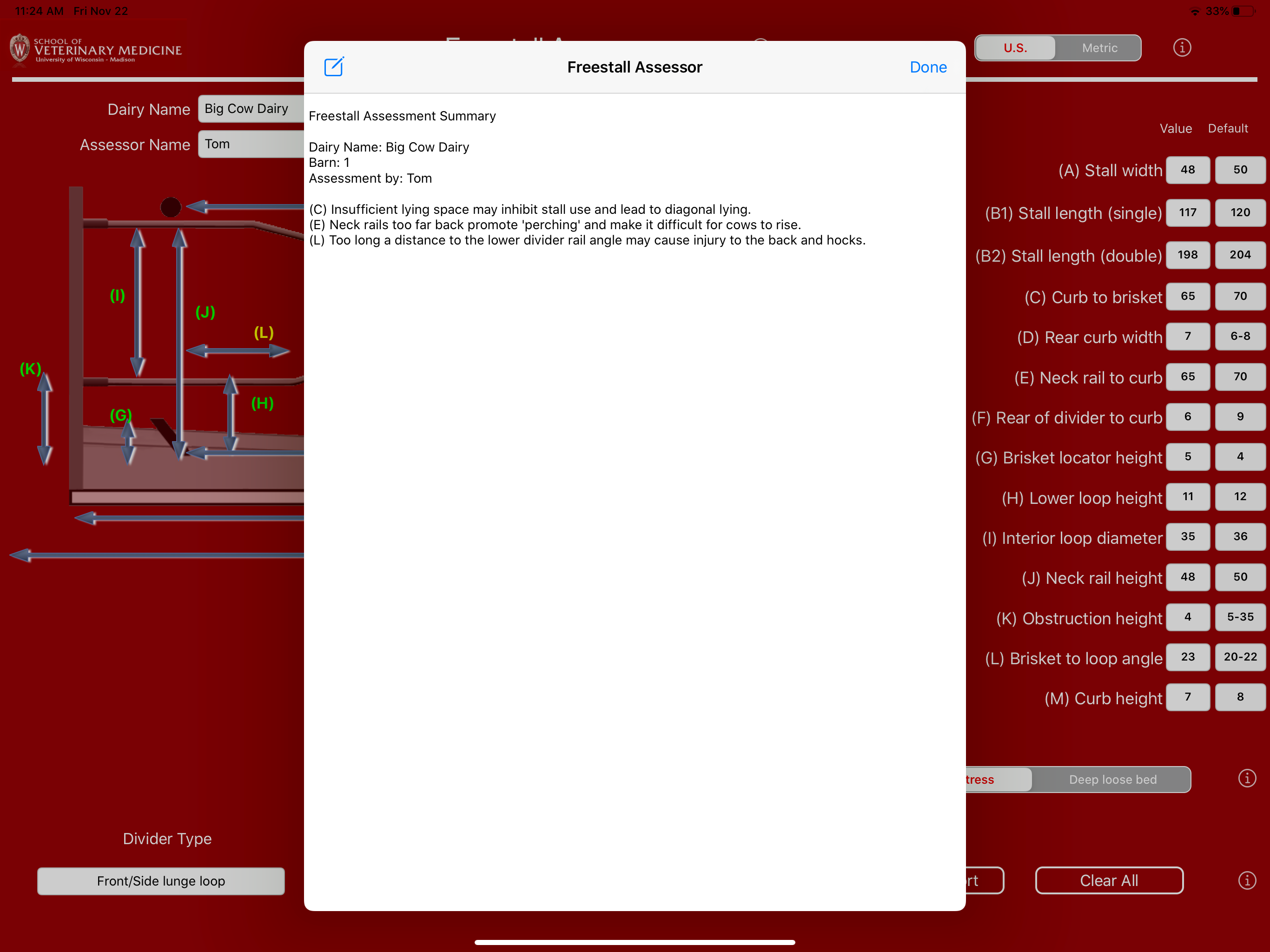
Task: Tap Curb height default 8
Action: pyautogui.click(x=1240, y=697)
